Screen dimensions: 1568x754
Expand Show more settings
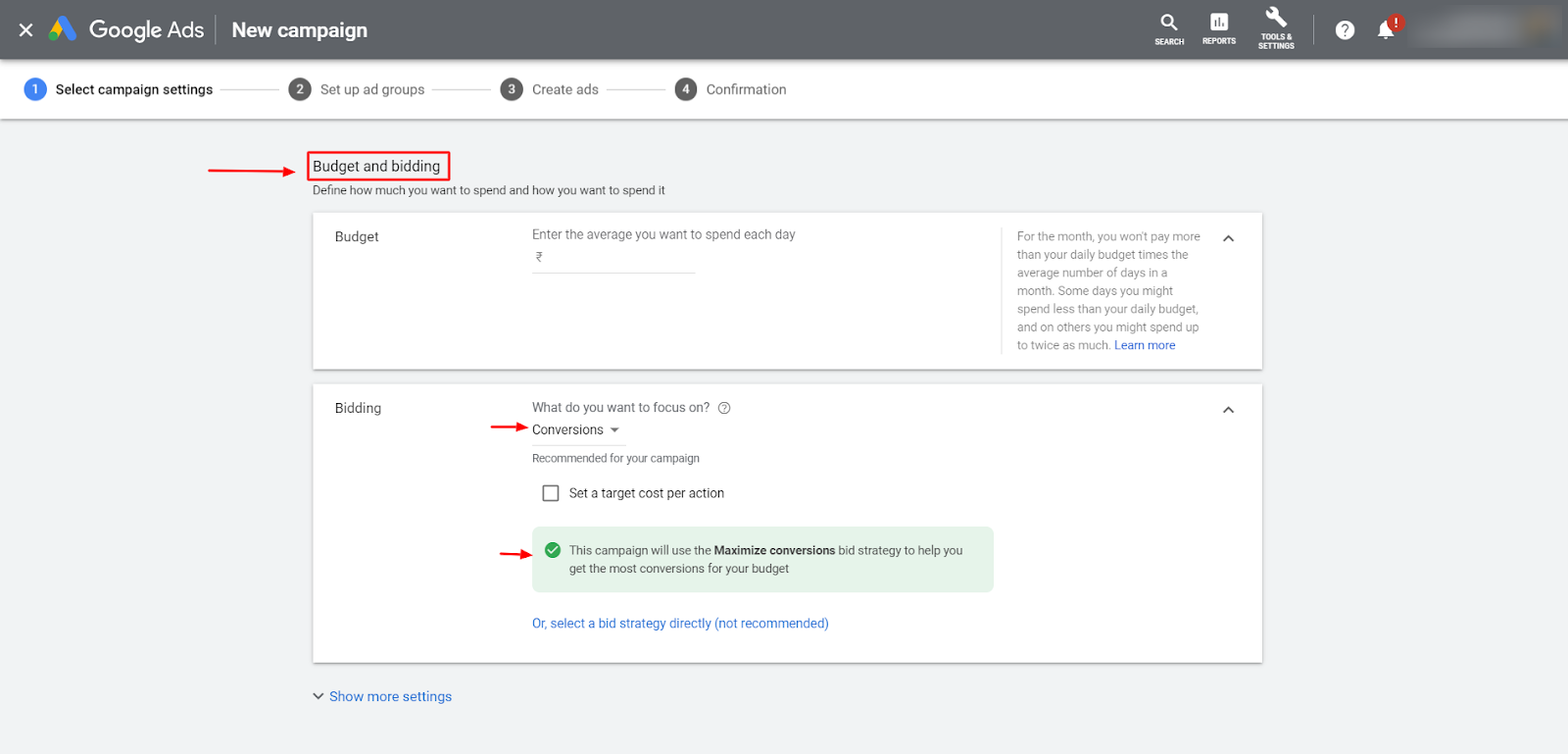tap(382, 696)
